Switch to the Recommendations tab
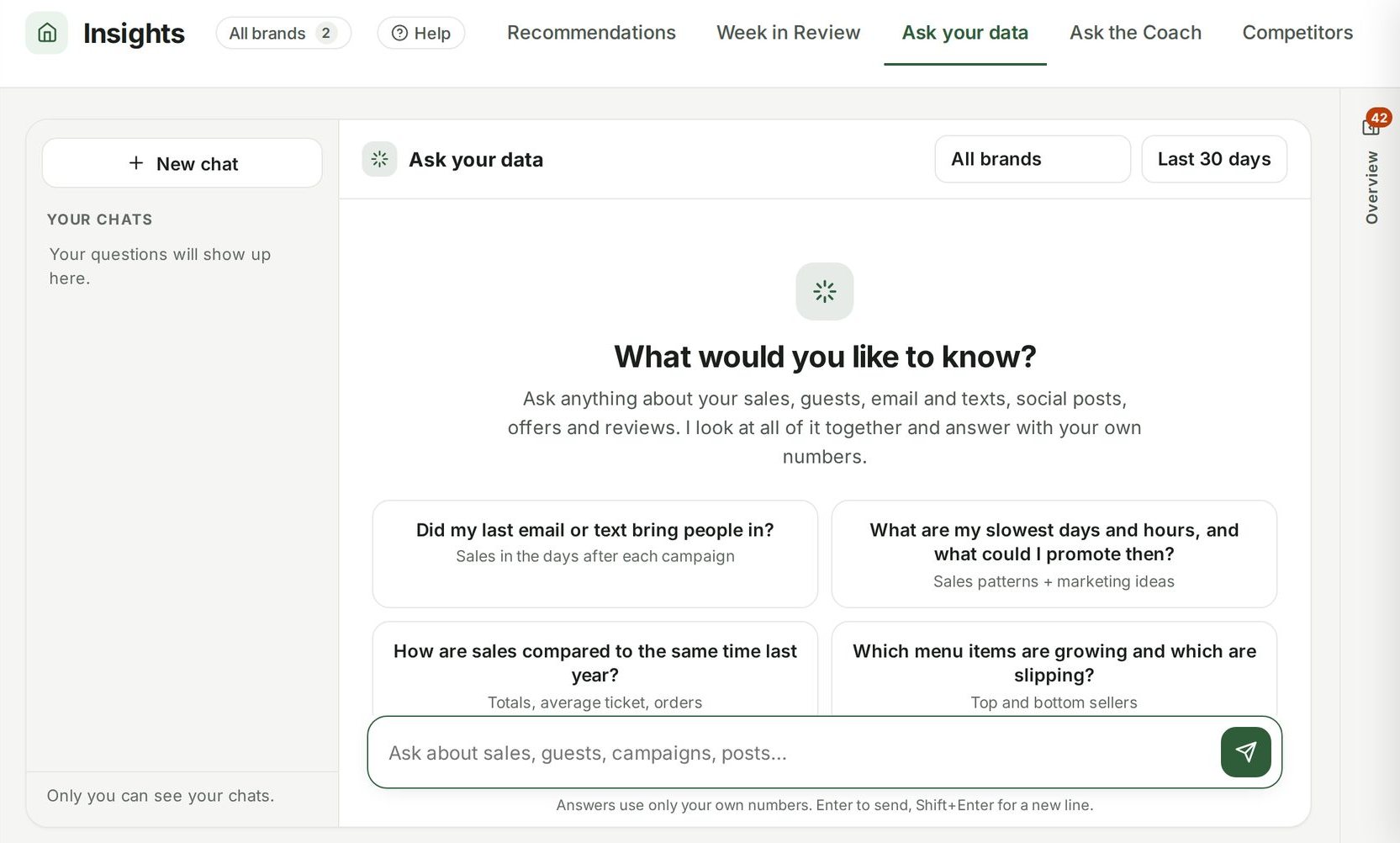This screenshot has height=843, width=1400. 591,33
